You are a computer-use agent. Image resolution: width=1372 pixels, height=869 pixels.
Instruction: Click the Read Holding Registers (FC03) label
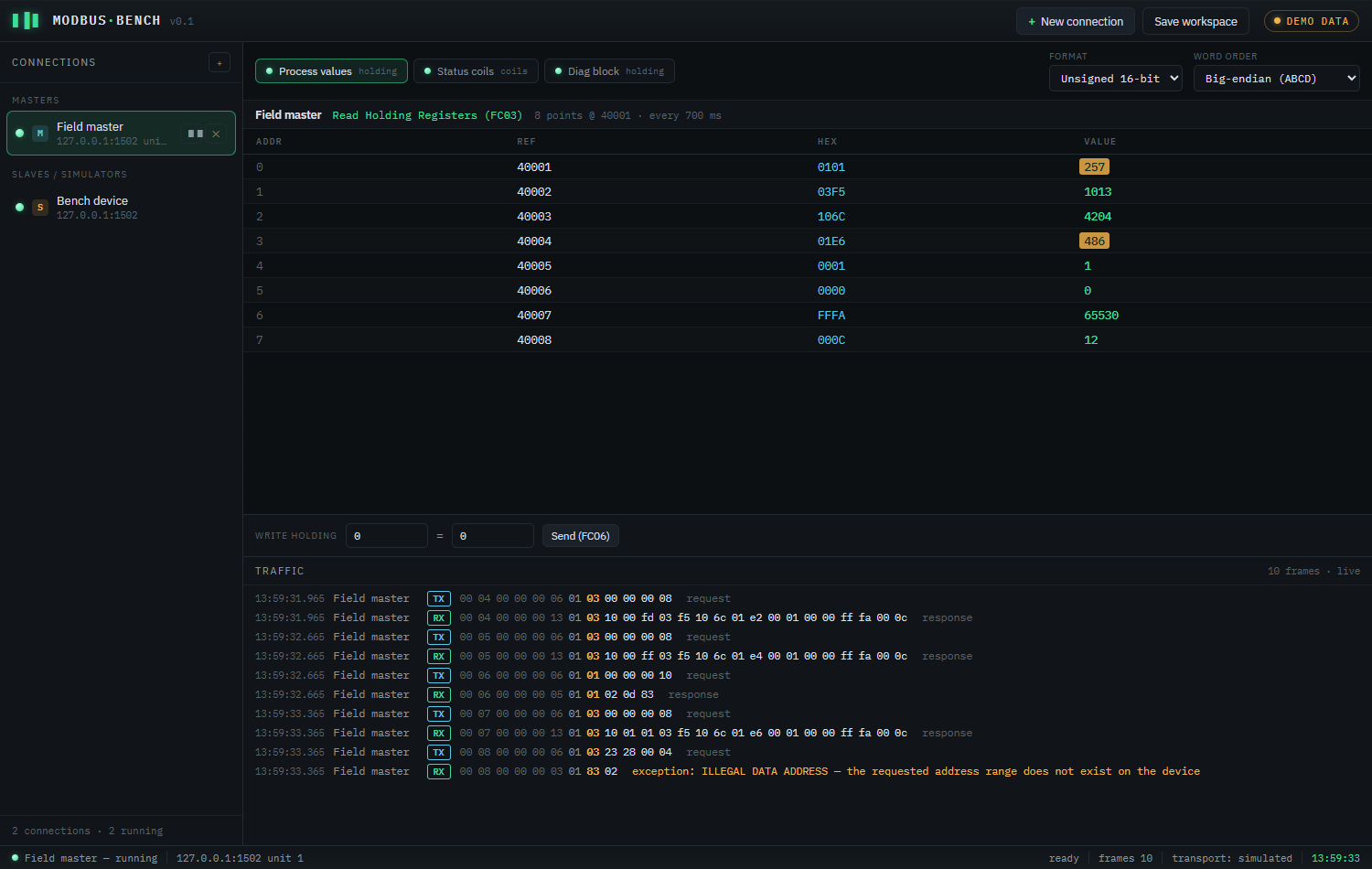coord(427,115)
